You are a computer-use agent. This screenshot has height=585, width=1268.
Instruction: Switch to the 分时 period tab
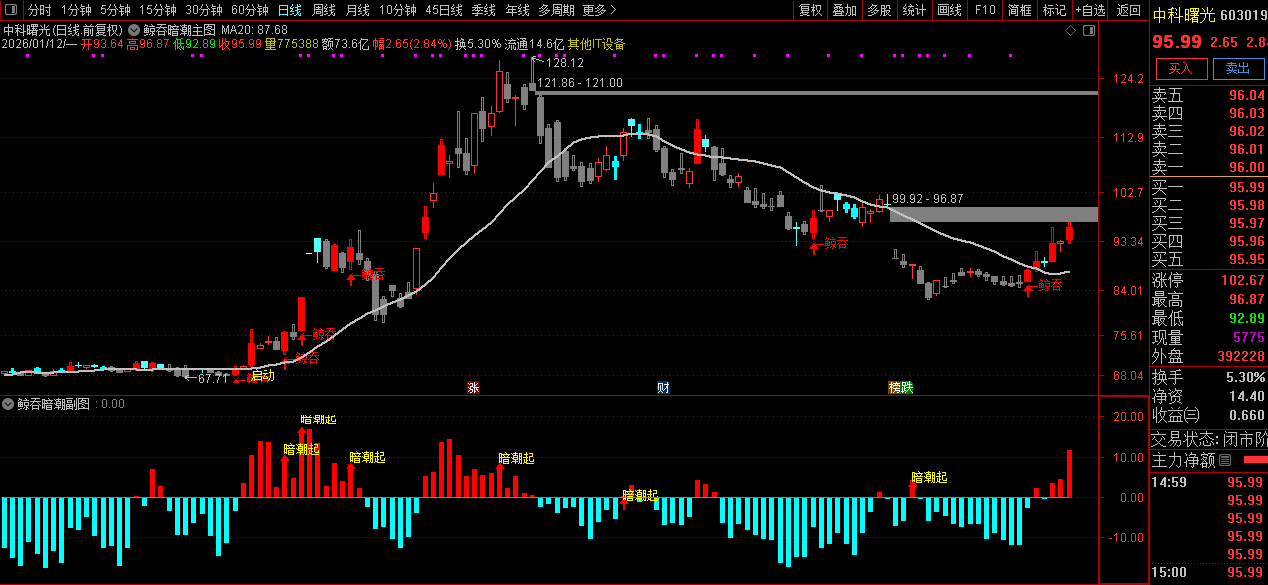point(40,10)
